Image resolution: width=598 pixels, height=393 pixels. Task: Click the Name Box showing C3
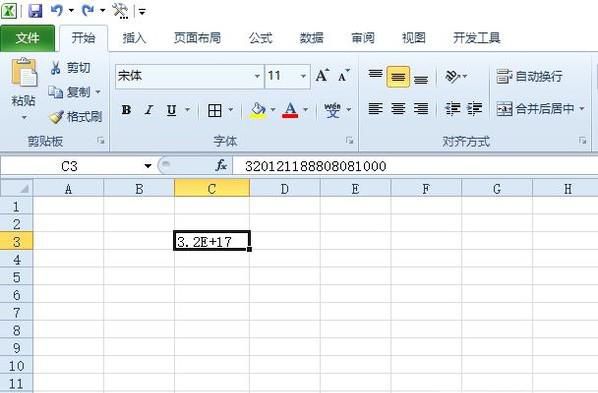(x=70, y=166)
